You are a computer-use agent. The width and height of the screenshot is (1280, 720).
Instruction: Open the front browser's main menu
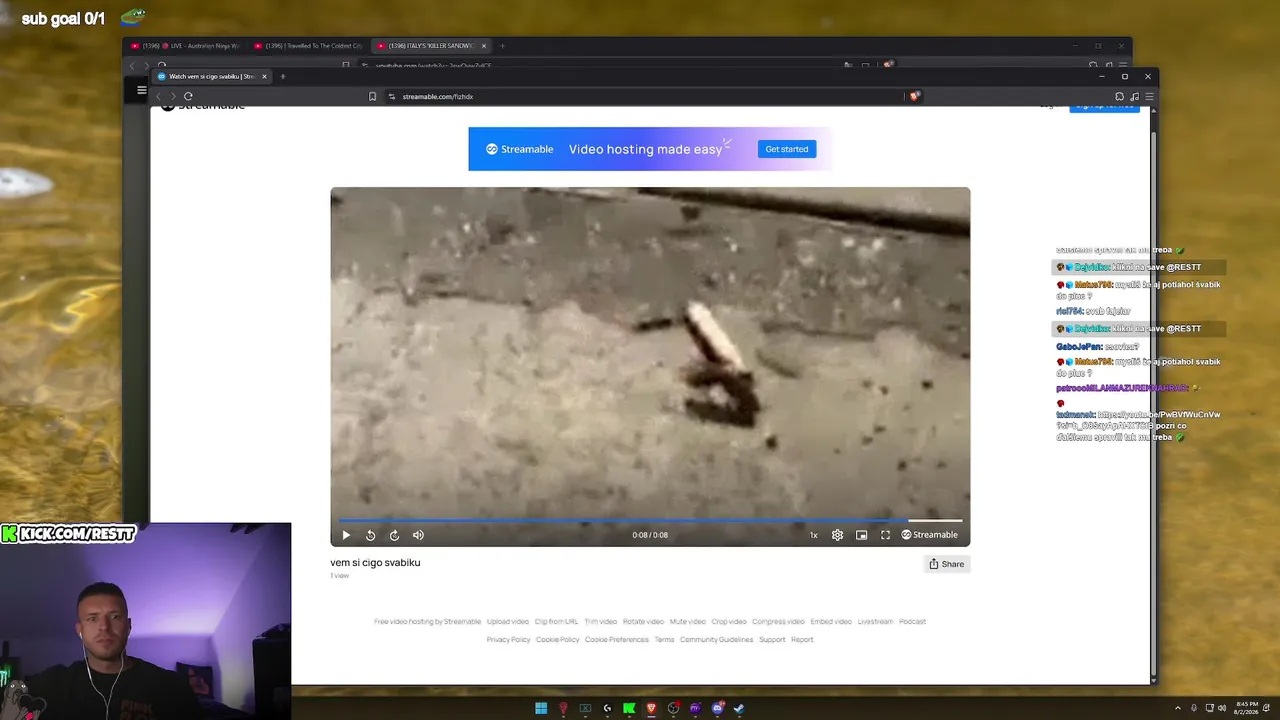1149,96
